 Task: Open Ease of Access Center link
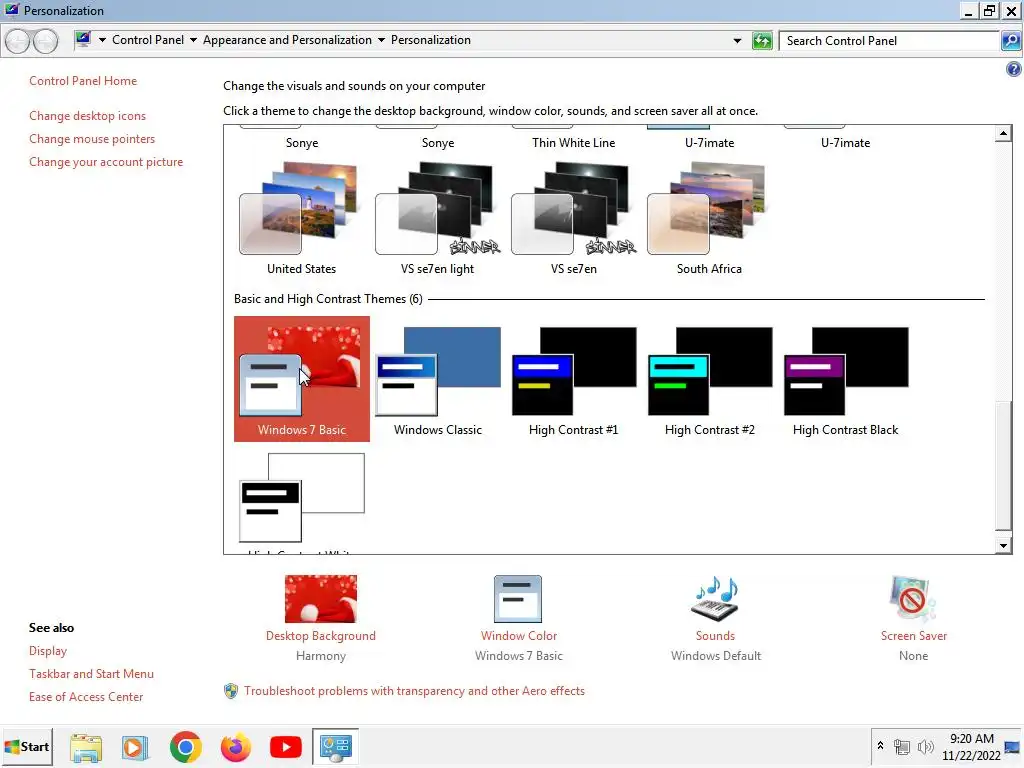click(x=86, y=697)
